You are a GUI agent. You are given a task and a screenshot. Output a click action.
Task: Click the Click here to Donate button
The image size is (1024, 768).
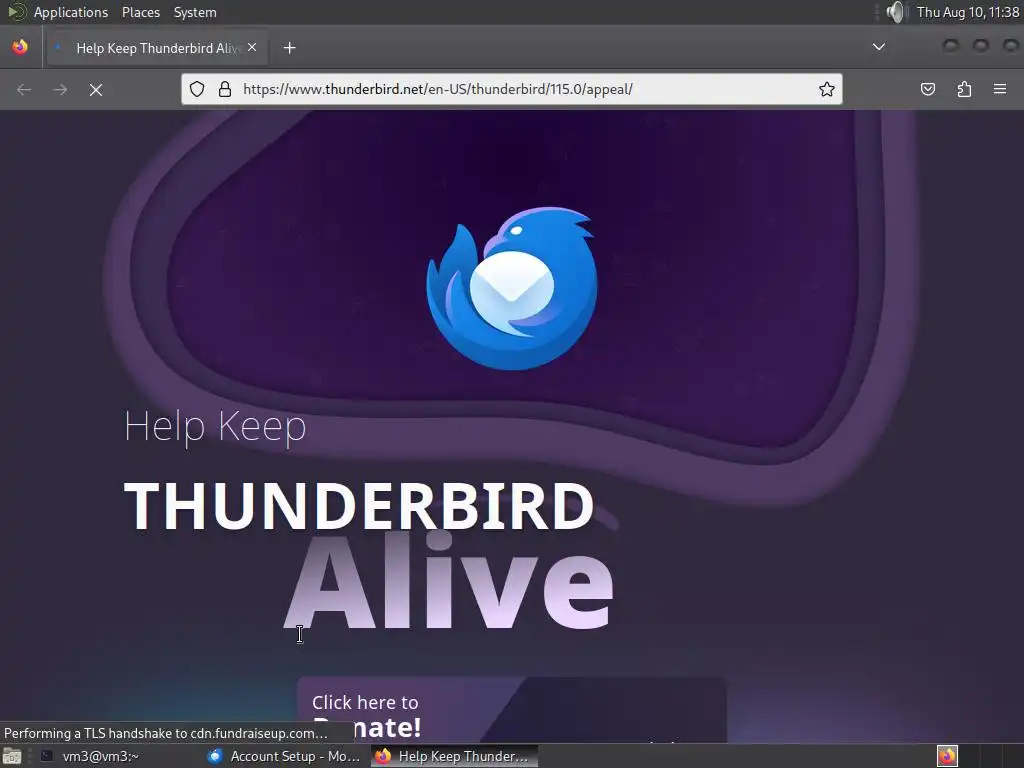[x=511, y=710]
